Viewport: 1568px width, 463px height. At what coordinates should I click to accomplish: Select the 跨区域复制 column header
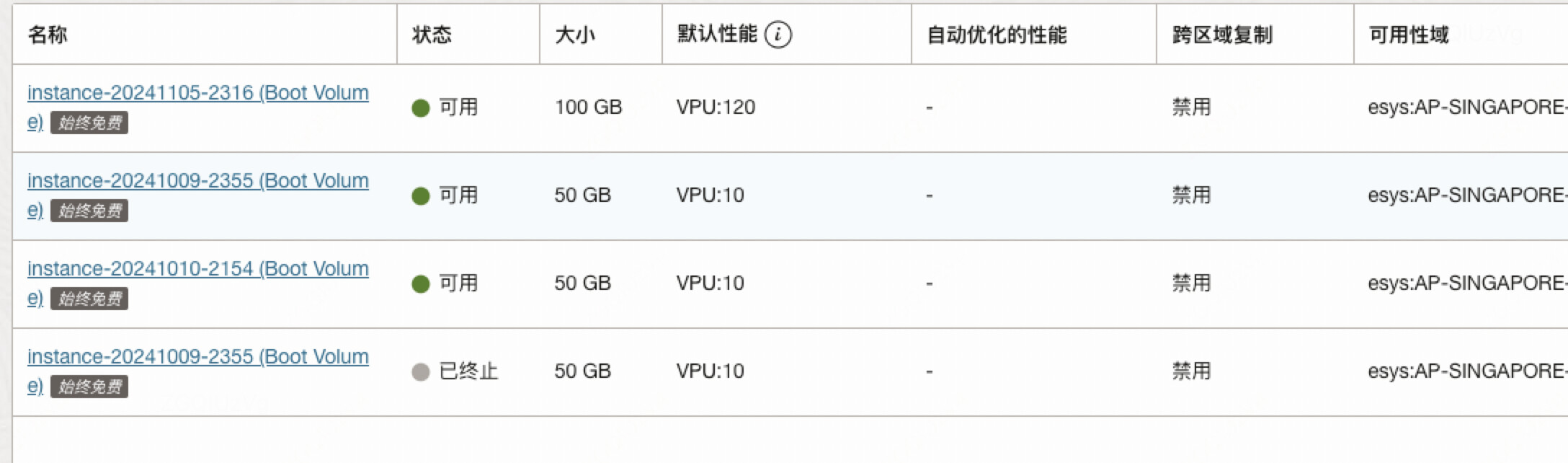click(1222, 34)
